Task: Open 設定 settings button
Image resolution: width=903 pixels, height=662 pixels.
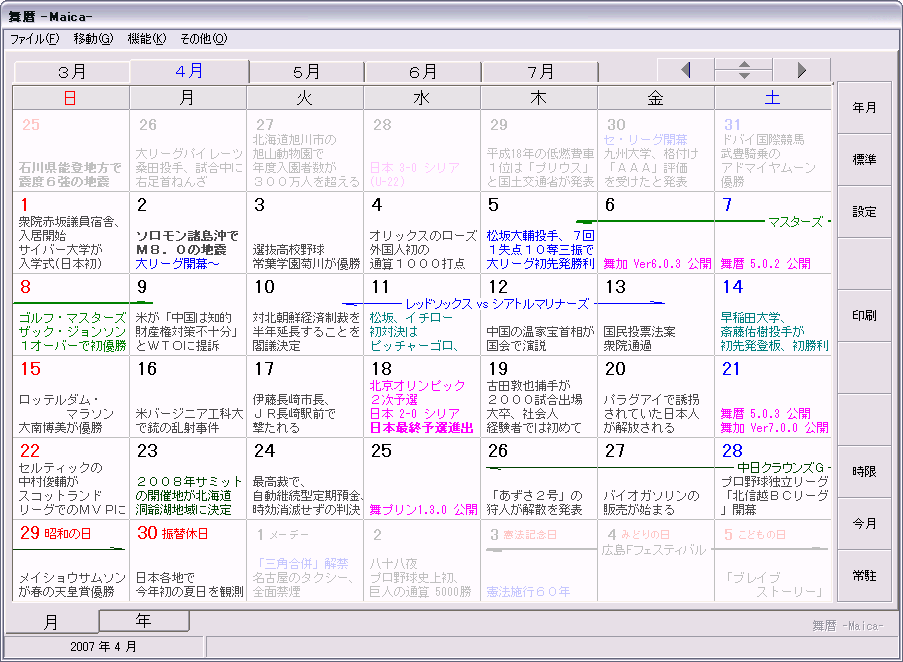Action: pos(864,212)
